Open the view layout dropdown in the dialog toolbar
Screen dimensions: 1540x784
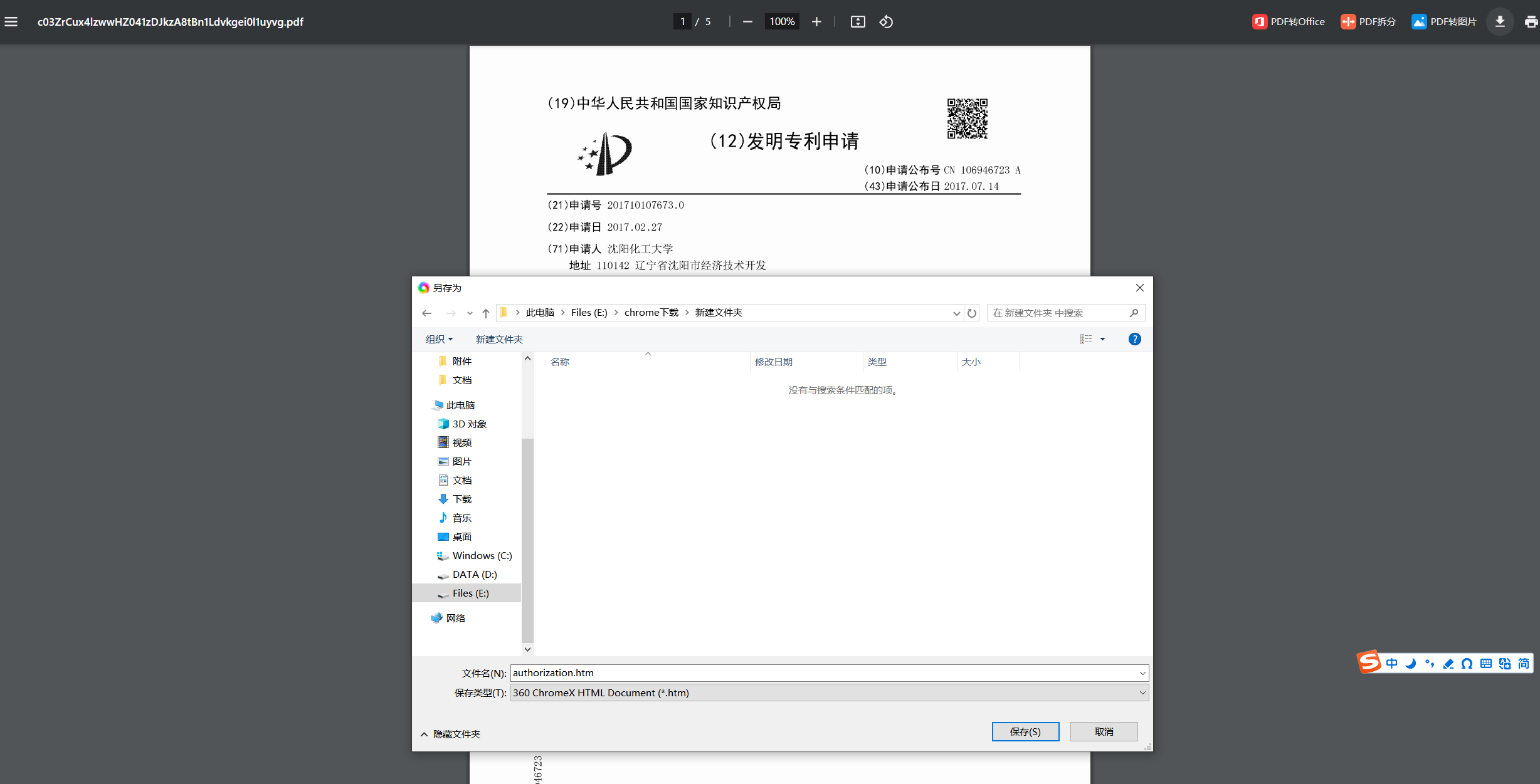[x=1102, y=339]
